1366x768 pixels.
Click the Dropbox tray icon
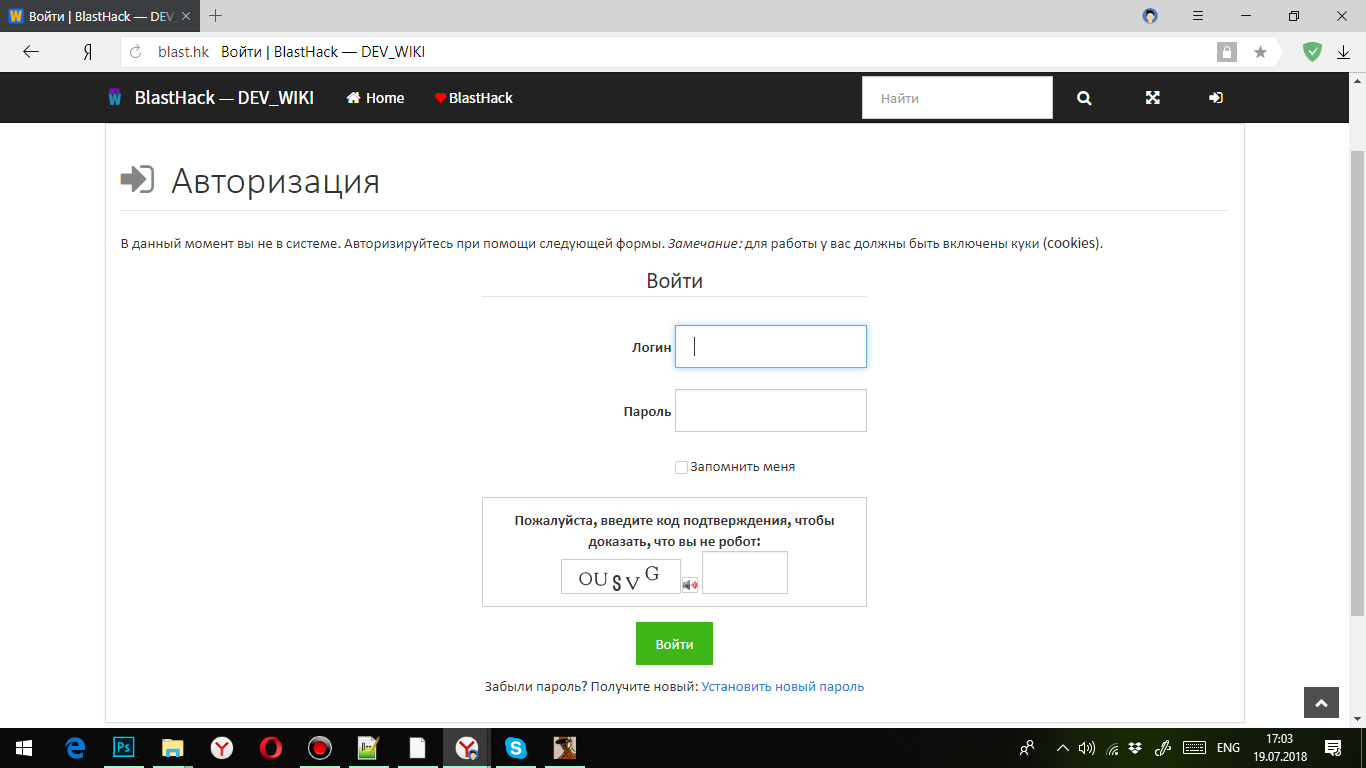point(1135,748)
